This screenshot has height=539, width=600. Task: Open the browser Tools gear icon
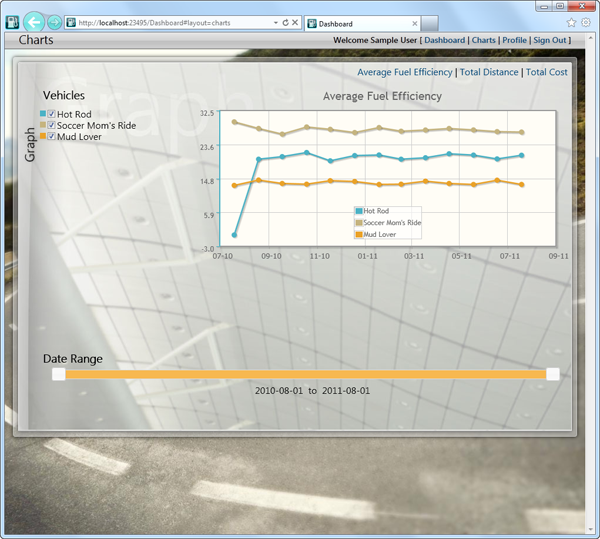[x=586, y=22]
